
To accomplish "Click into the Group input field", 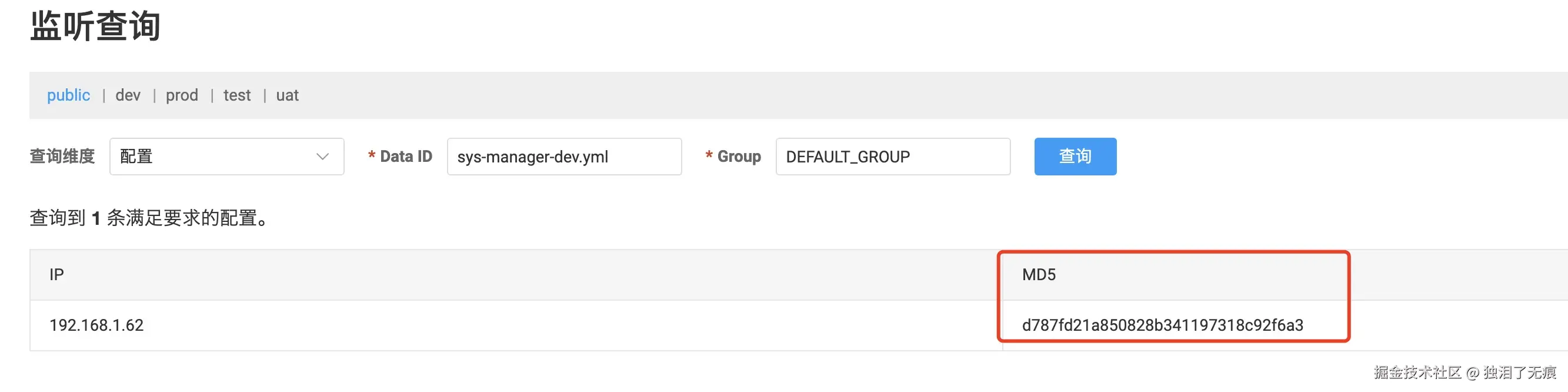I will (x=892, y=157).
